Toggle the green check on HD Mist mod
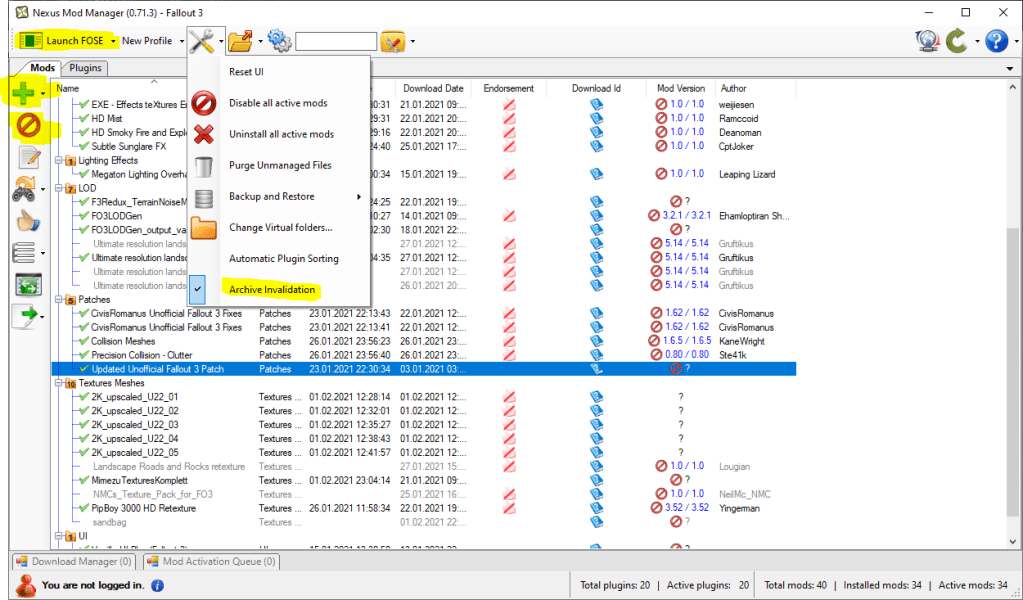 click(84, 118)
